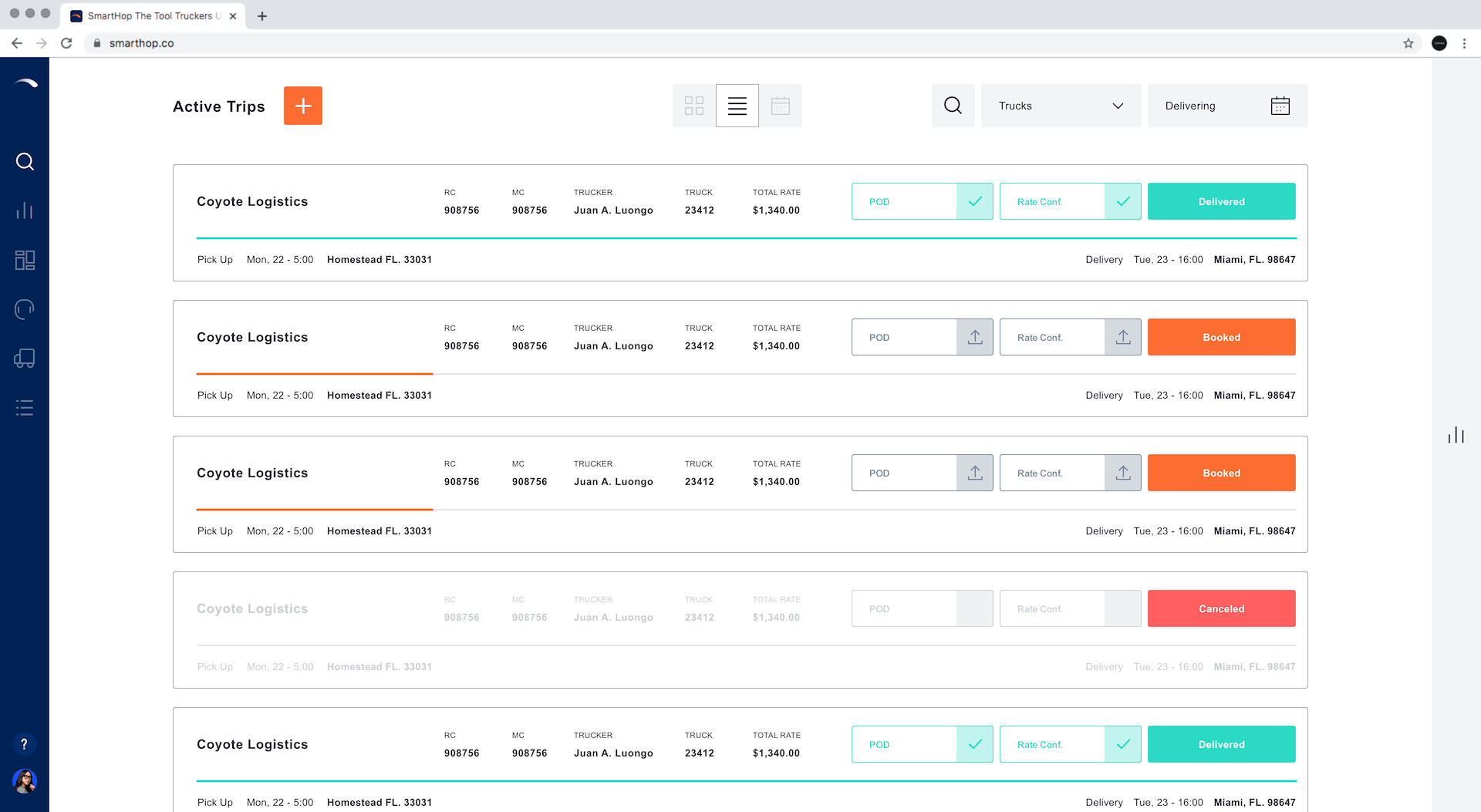
Task: Open the help question mark icon
Action: point(25,744)
